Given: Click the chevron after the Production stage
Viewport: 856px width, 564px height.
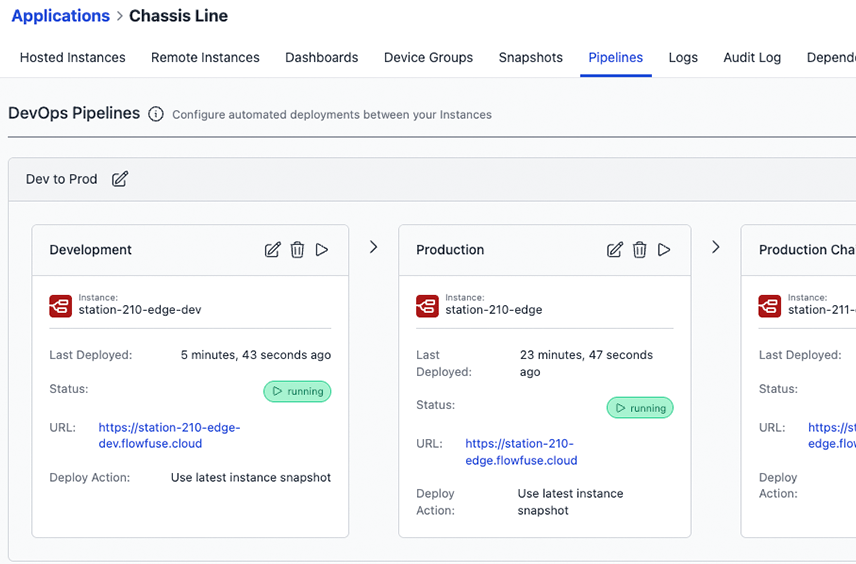Looking at the screenshot, I should pos(716,247).
